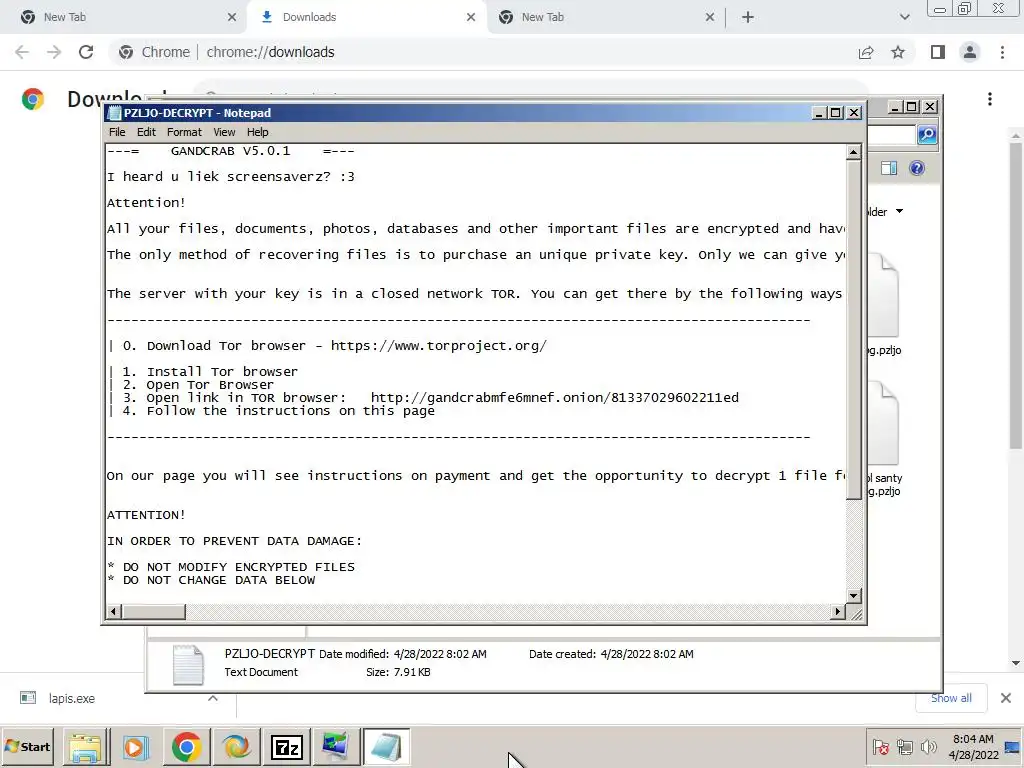
Task: Click Show all downloads link
Action: (x=951, y=698)
